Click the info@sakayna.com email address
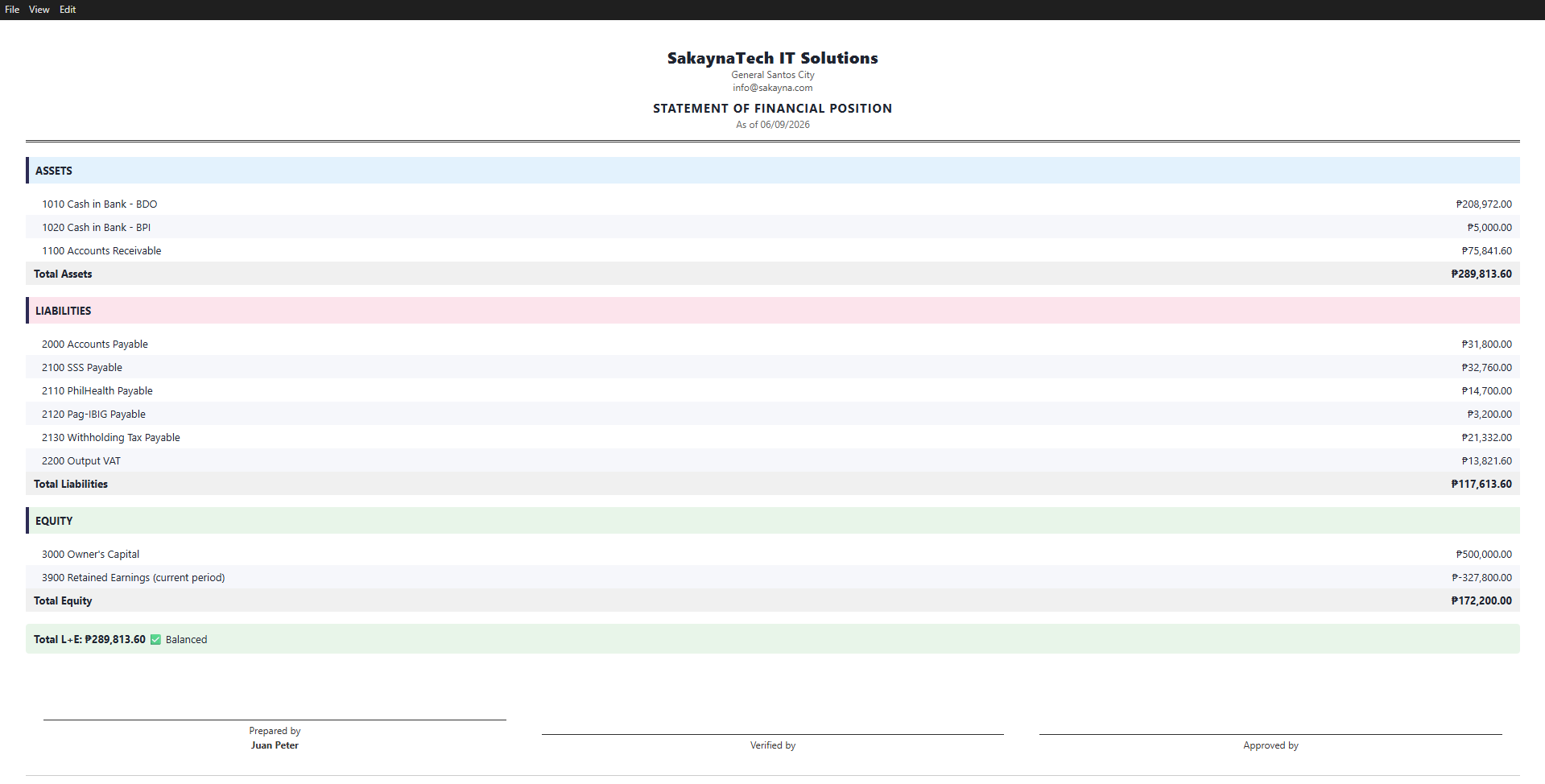Screen dimensions: 1545x784 773,88
